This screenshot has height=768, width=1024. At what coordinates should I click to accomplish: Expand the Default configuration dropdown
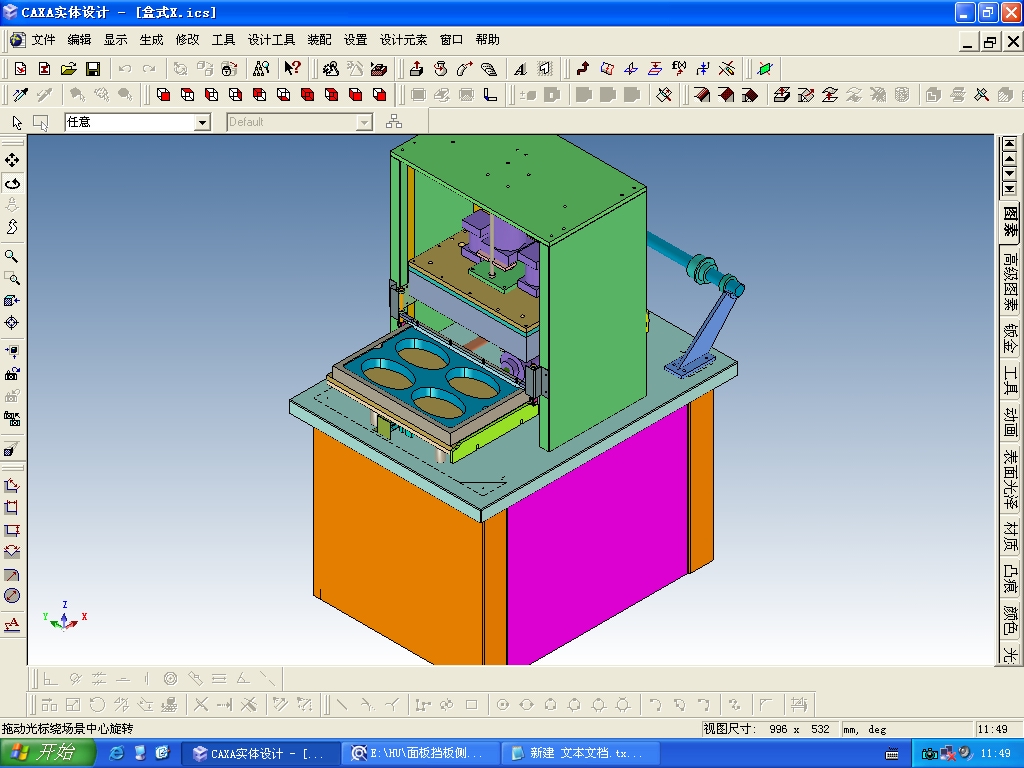tap(364, 122)
